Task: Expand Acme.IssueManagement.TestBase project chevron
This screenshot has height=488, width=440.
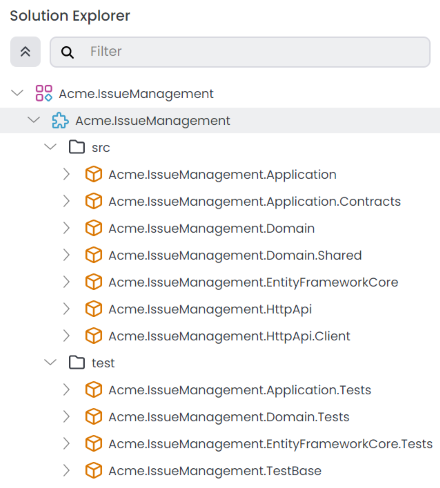Action: pyautogui.click(x=66, y=471)
